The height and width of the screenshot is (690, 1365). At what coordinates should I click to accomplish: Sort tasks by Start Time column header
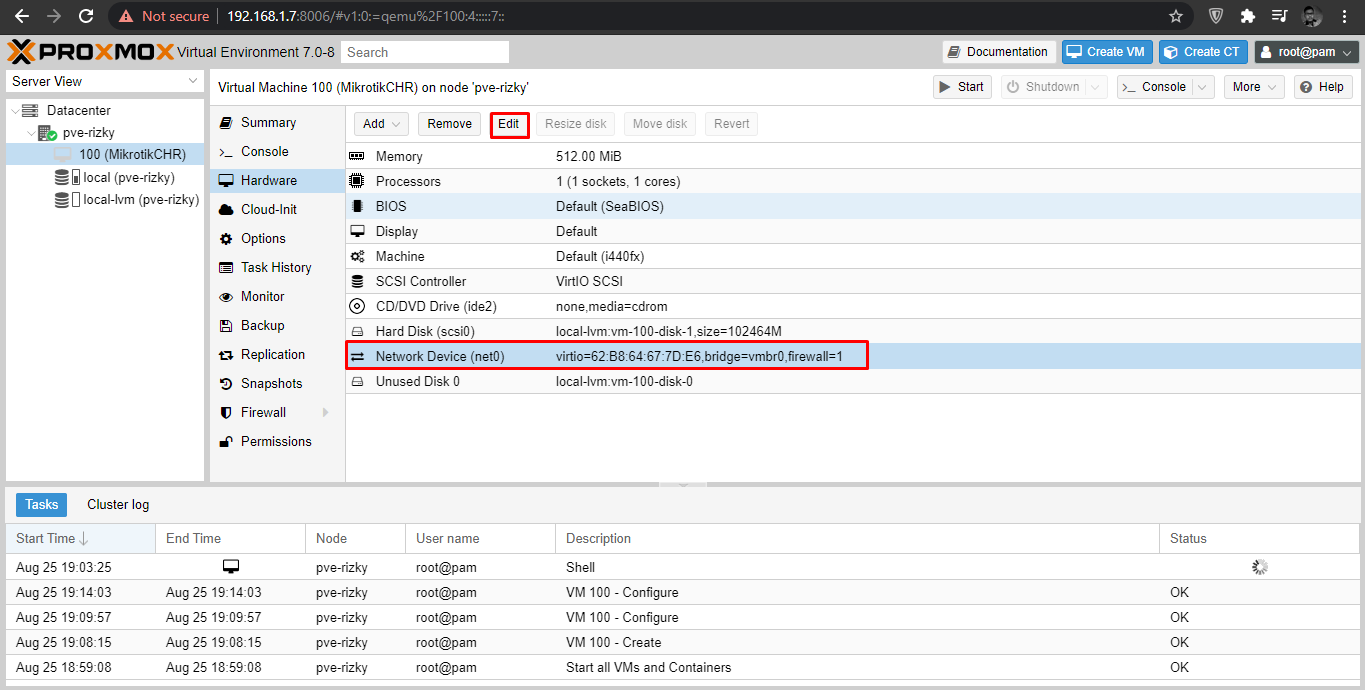point(80,538)
